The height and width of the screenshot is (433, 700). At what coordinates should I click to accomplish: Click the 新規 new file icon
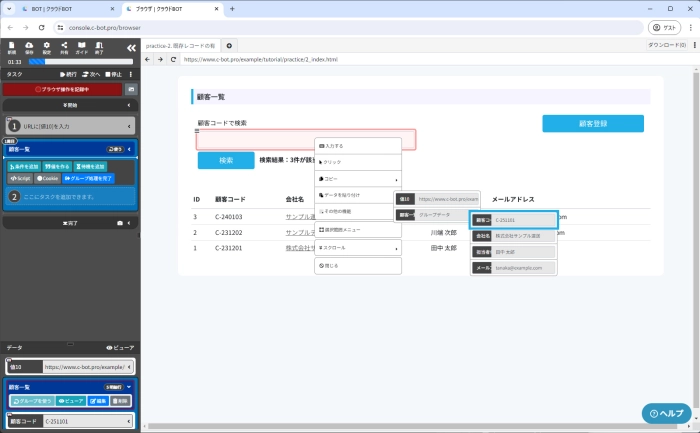coord(12,47)
